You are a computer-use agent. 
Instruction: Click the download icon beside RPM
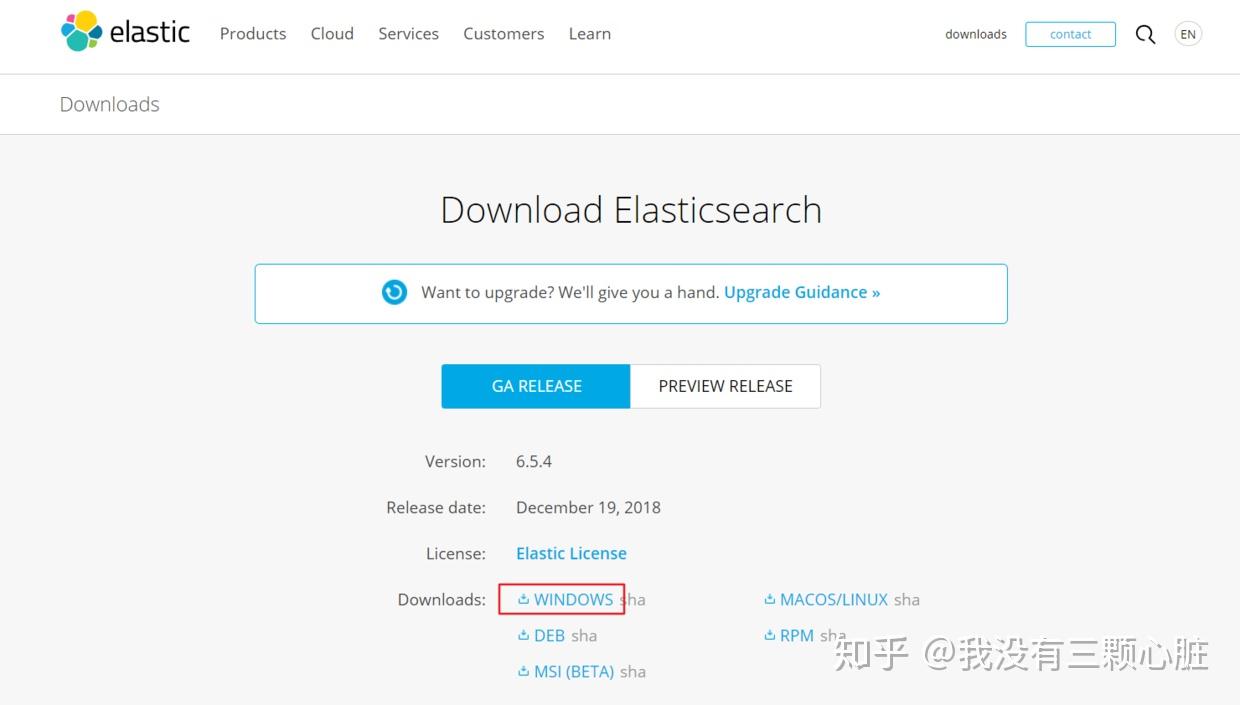tap(768, 635)
